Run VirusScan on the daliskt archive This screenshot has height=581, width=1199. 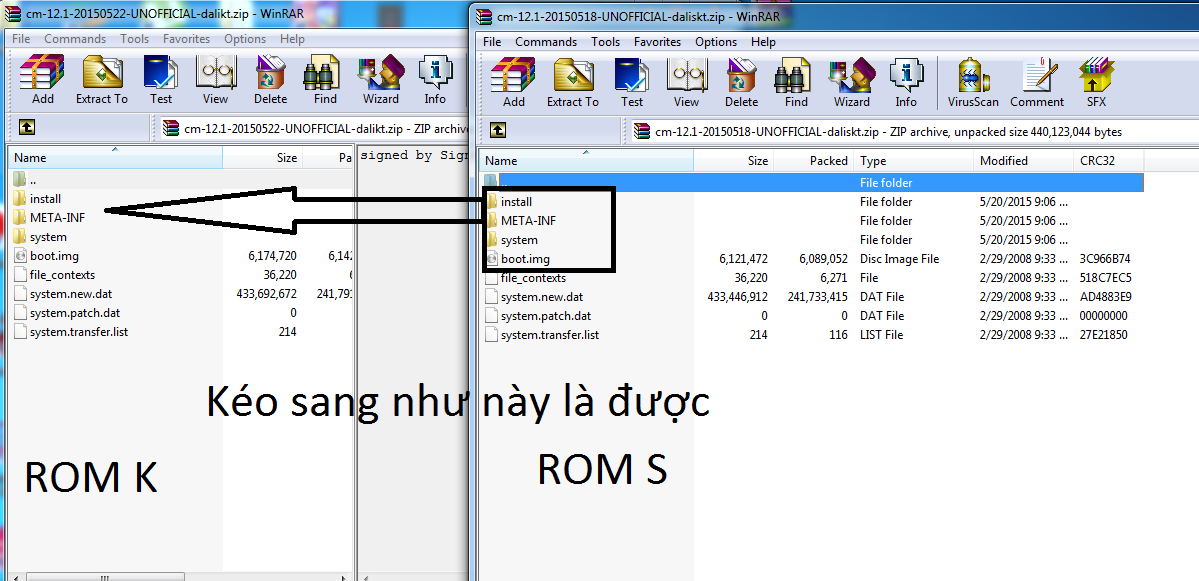[x=973, y=83]
